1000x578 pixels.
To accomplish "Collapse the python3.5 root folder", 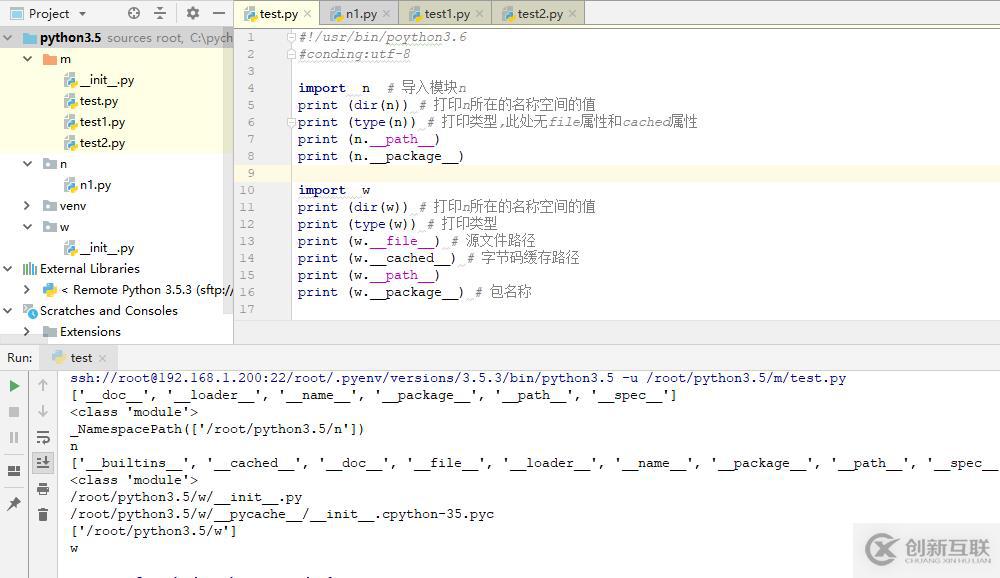I will click(8, 38).
